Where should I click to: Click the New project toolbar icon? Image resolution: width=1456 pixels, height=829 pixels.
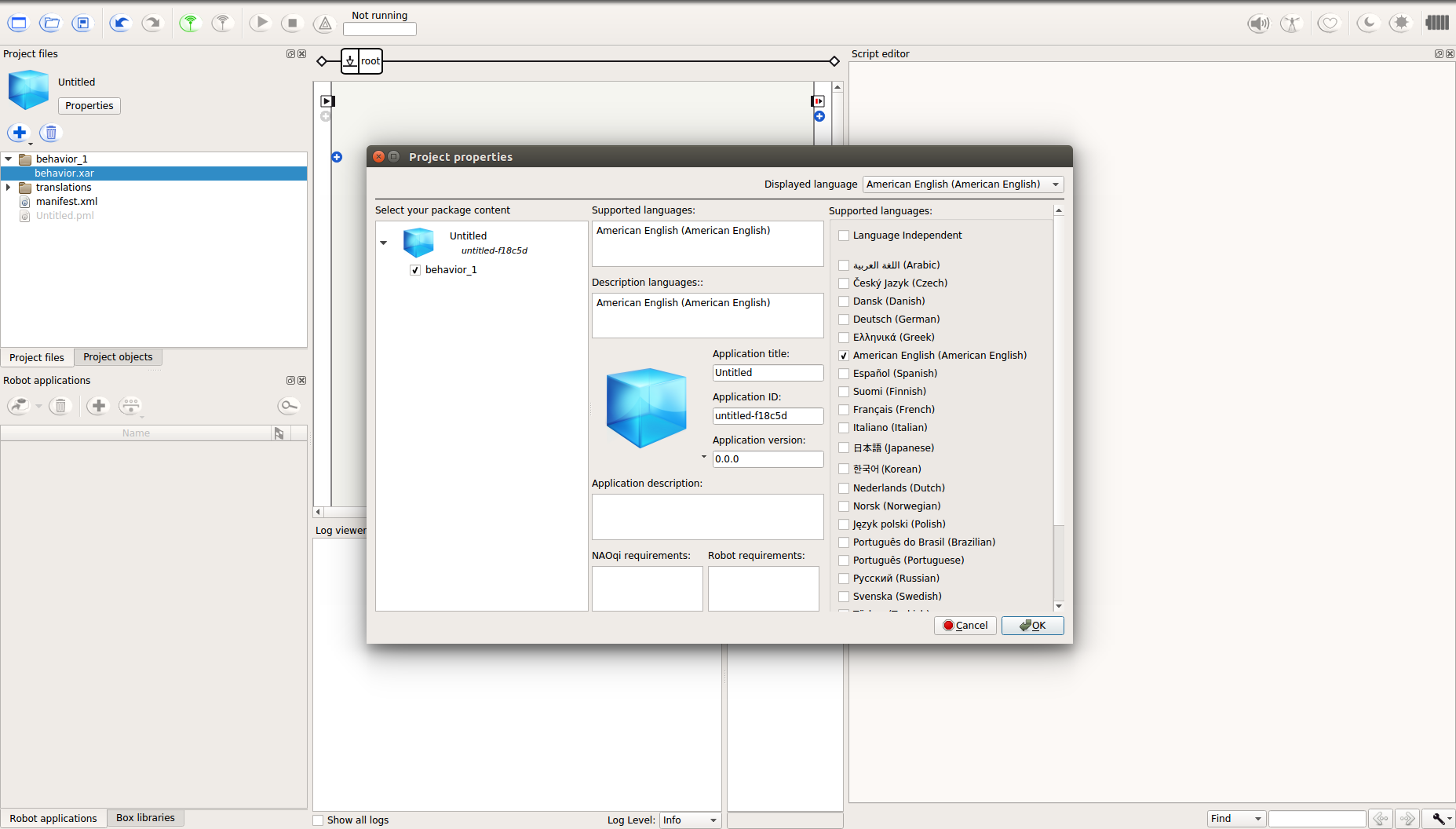[x=18, y=24]
